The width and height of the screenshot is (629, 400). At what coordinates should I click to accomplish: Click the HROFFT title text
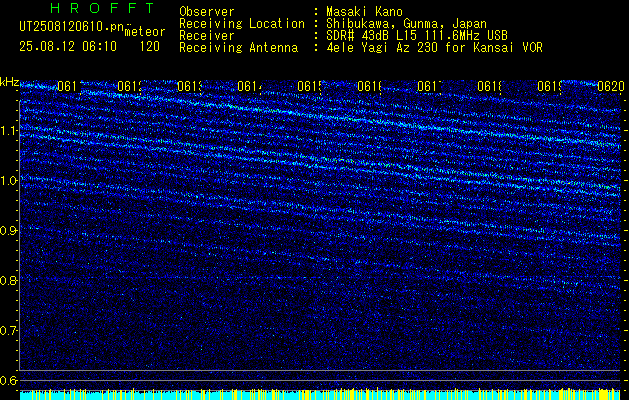(x=103, y=8)
